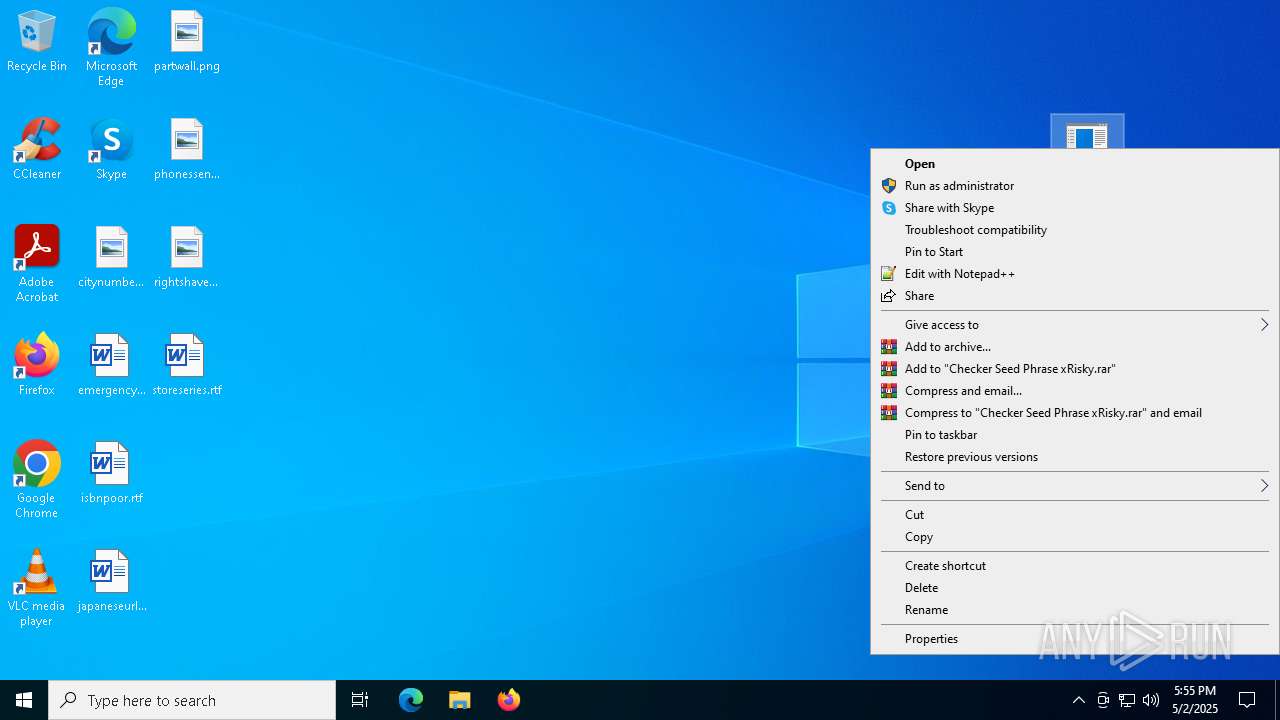Open the notification center icon
The width and height of the screenshot is (1280, 720).
coord(1247,700)
